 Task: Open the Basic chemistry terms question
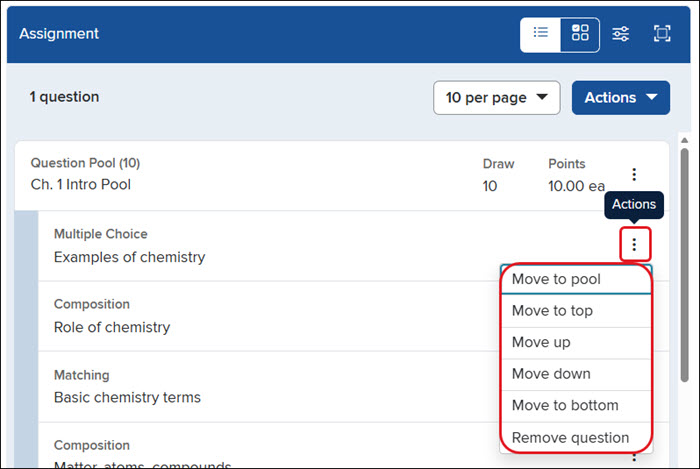(127, 398)
